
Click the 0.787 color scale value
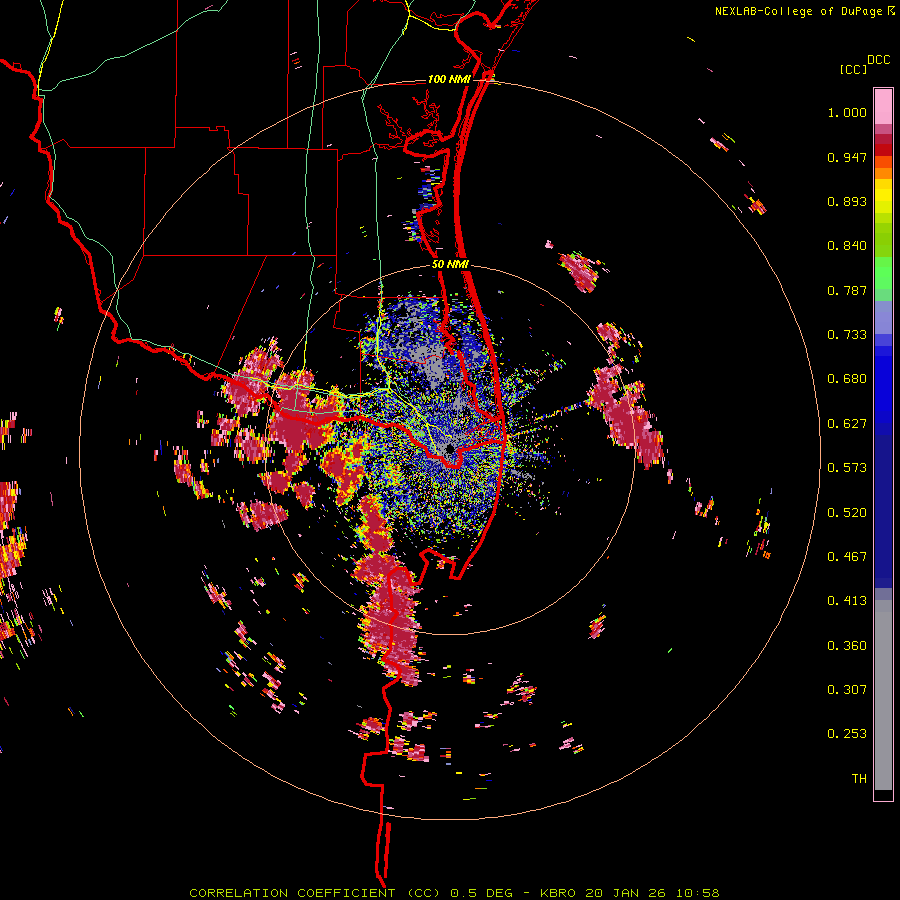[x=847, y=290]
